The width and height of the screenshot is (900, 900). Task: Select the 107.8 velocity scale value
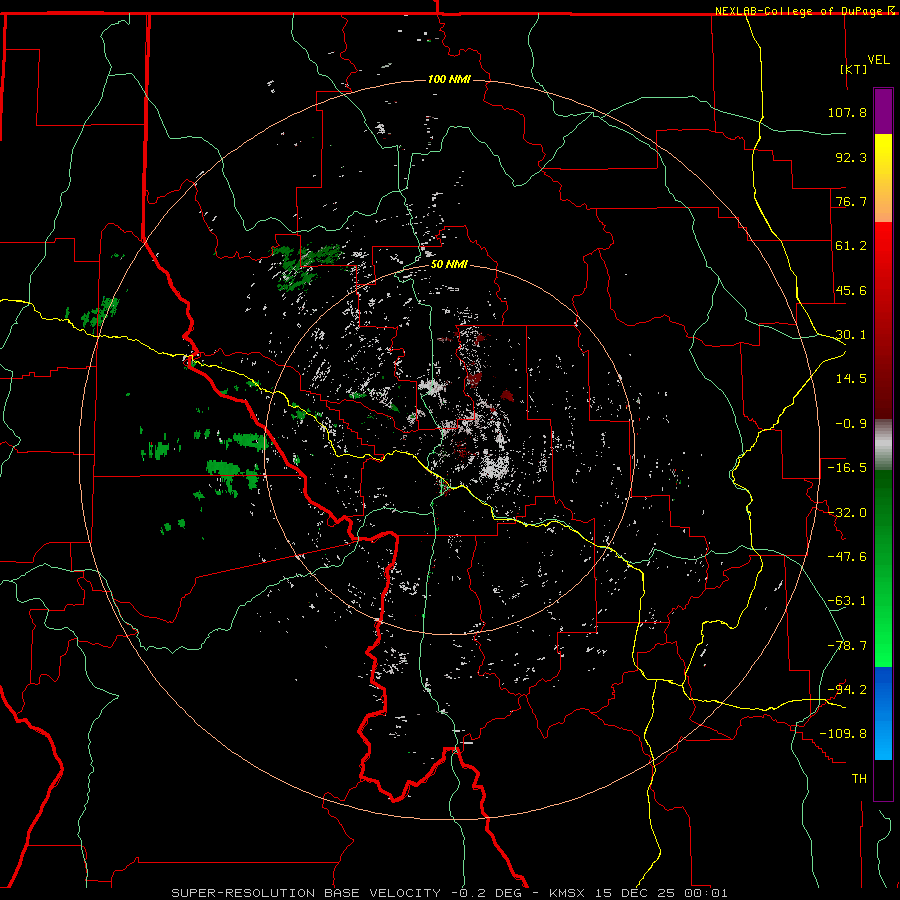coord(847,112)
